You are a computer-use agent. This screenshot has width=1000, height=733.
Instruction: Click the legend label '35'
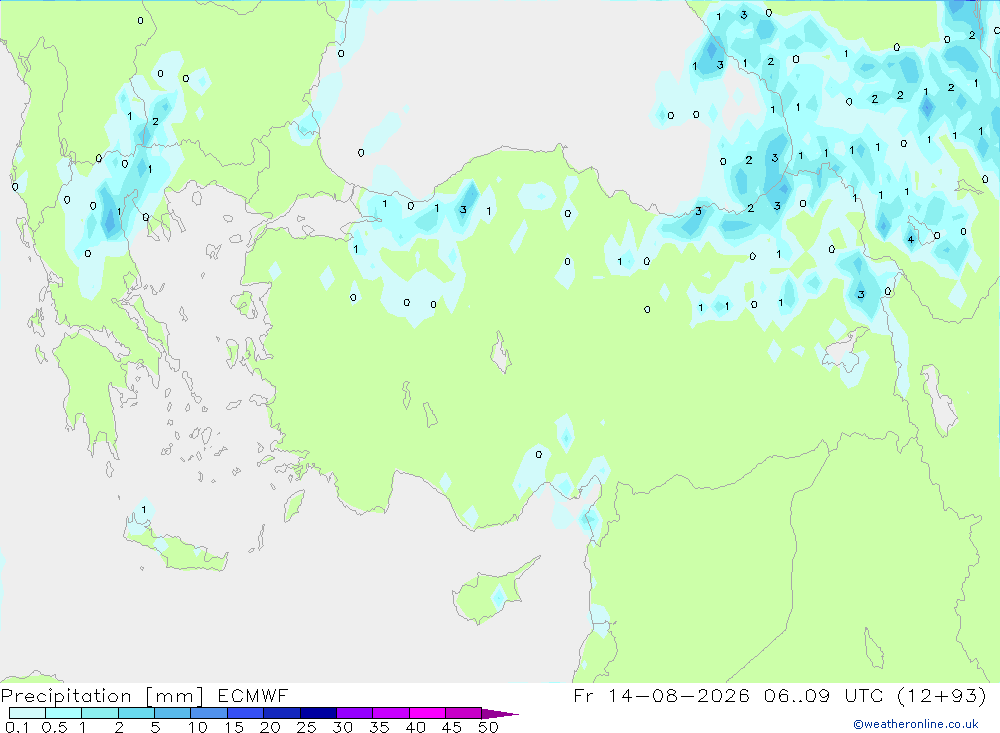coord(379,727)
